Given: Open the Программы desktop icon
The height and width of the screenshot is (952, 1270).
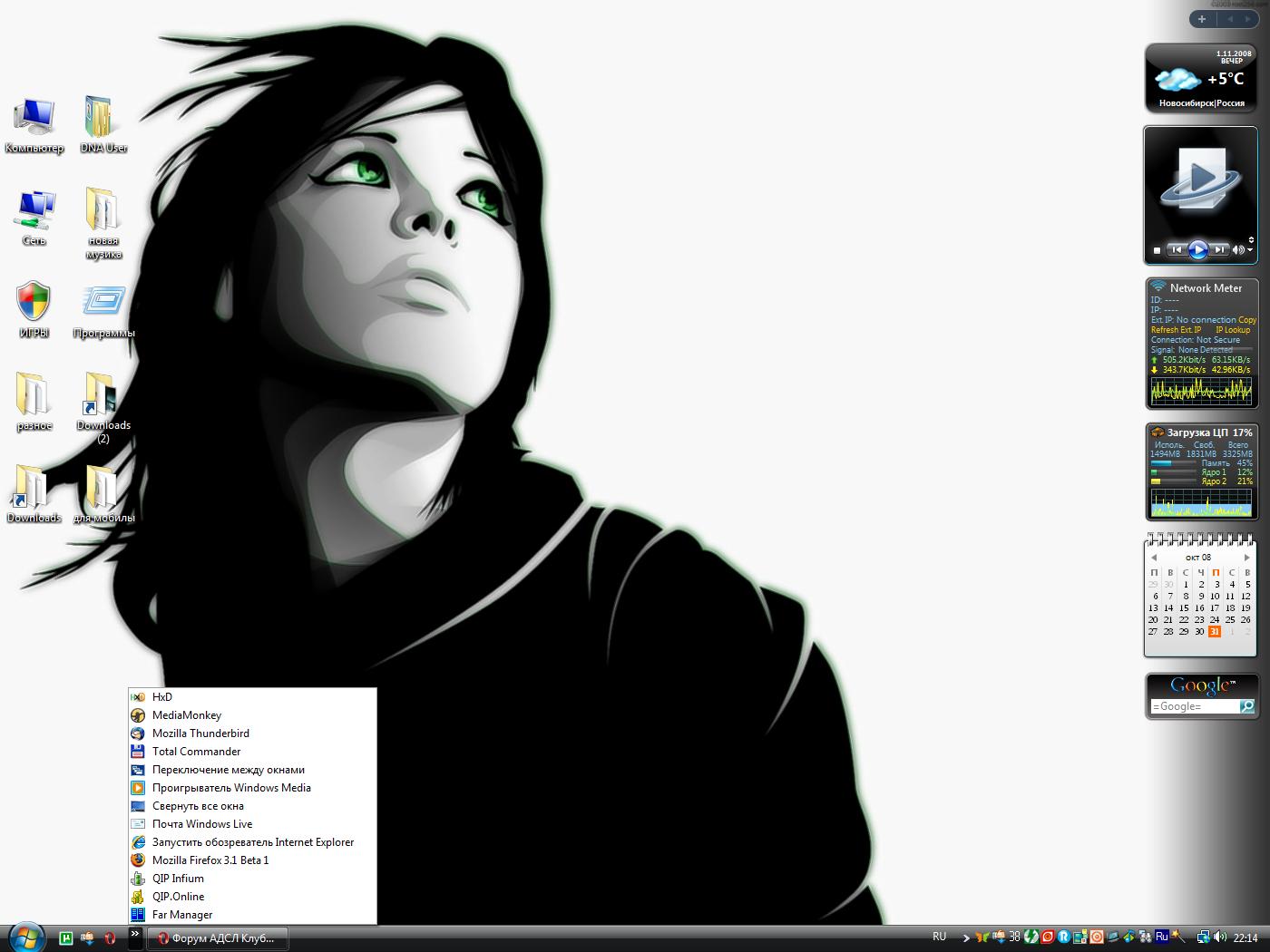Looking at the screenshot, I should tap(103, 311).
